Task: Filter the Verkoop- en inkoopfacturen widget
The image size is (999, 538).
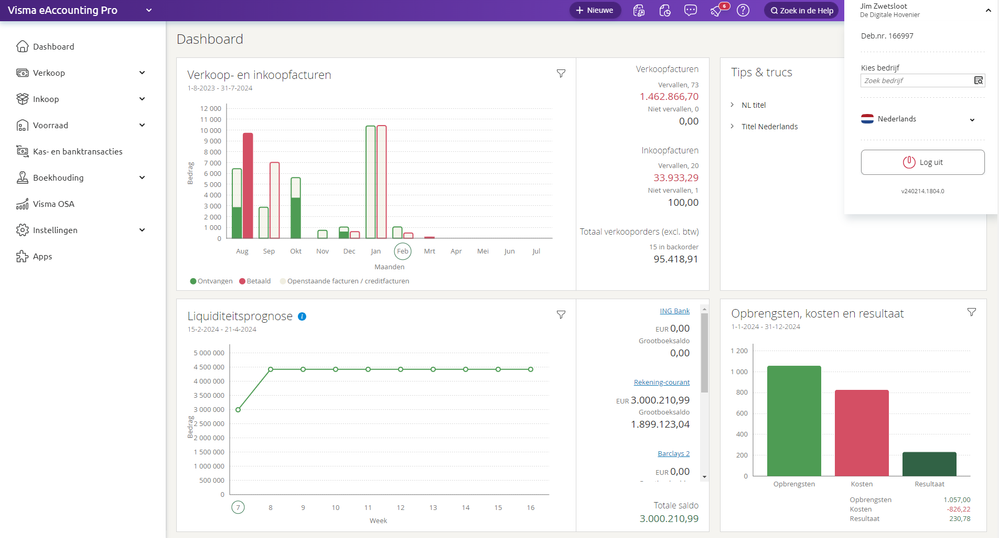Action: point(561,73)
